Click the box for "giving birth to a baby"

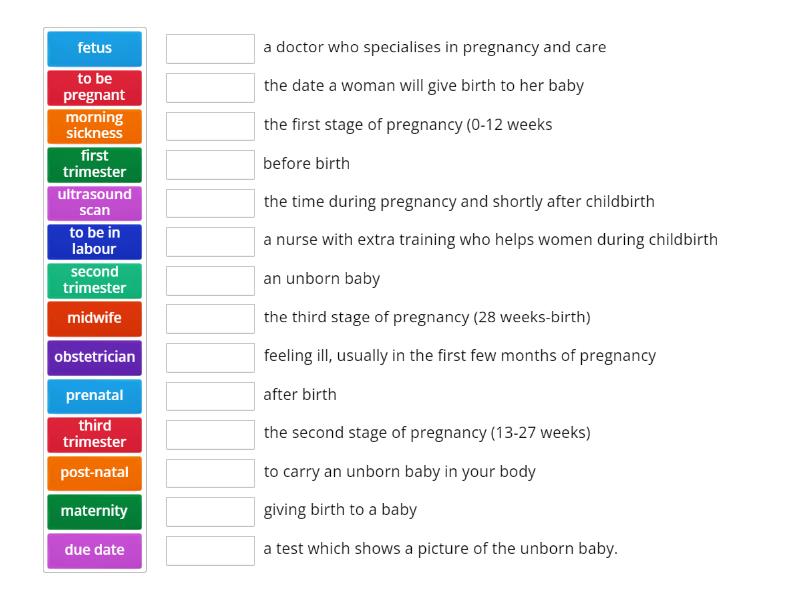click(x=210, y=510)
